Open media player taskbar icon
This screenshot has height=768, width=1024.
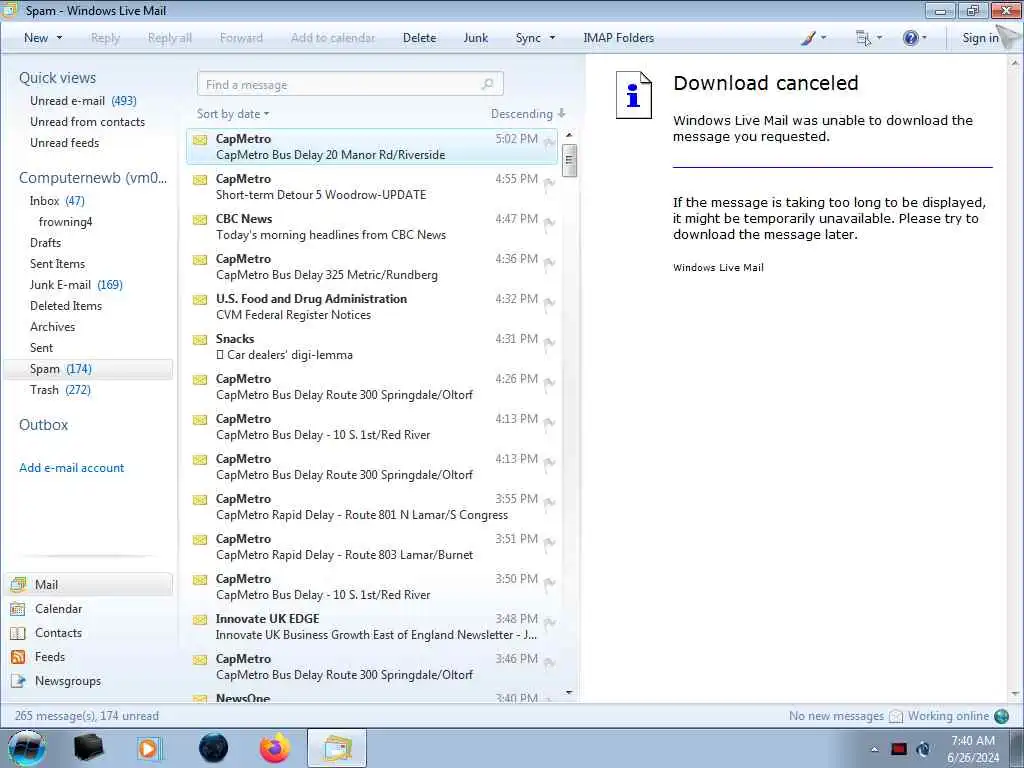(x=149, y=748)
